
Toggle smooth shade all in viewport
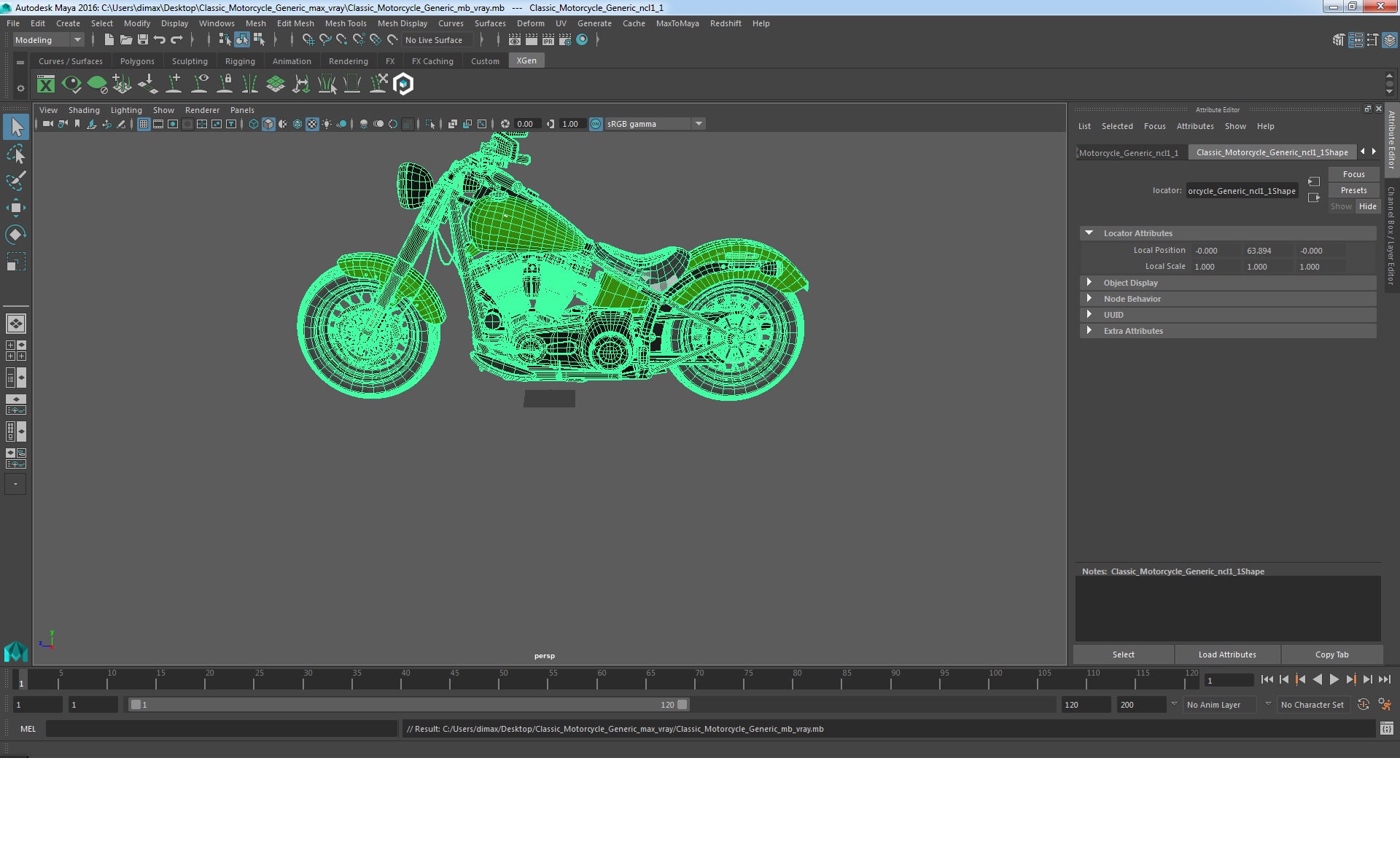click(268, 124)
